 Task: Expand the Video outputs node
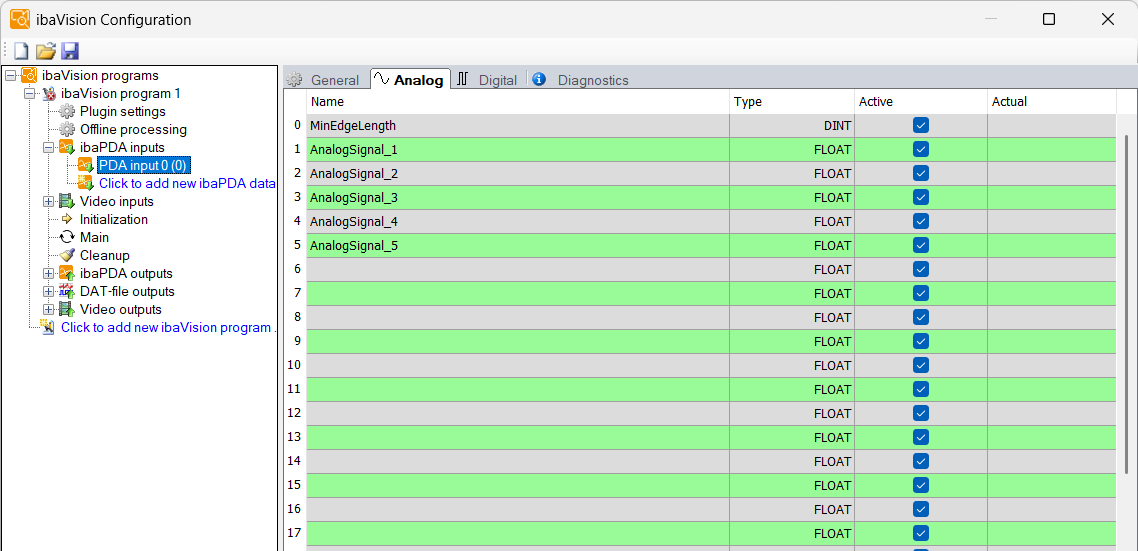pyautogui.click(x=49, y=309)
